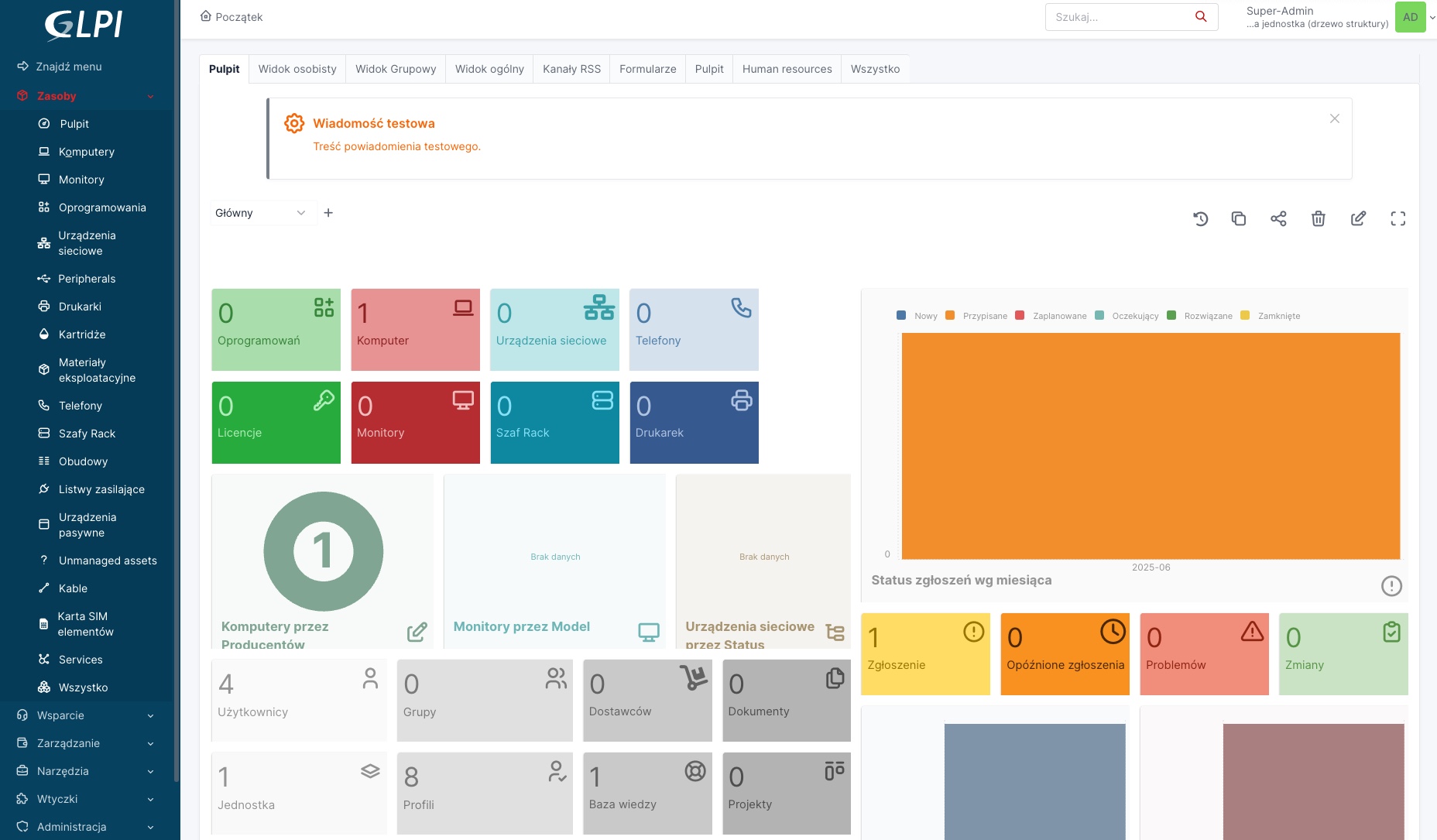Toggle fullscreen dashboard mode
Viewport: 1437px width, 840px height.
point(1398,219)
